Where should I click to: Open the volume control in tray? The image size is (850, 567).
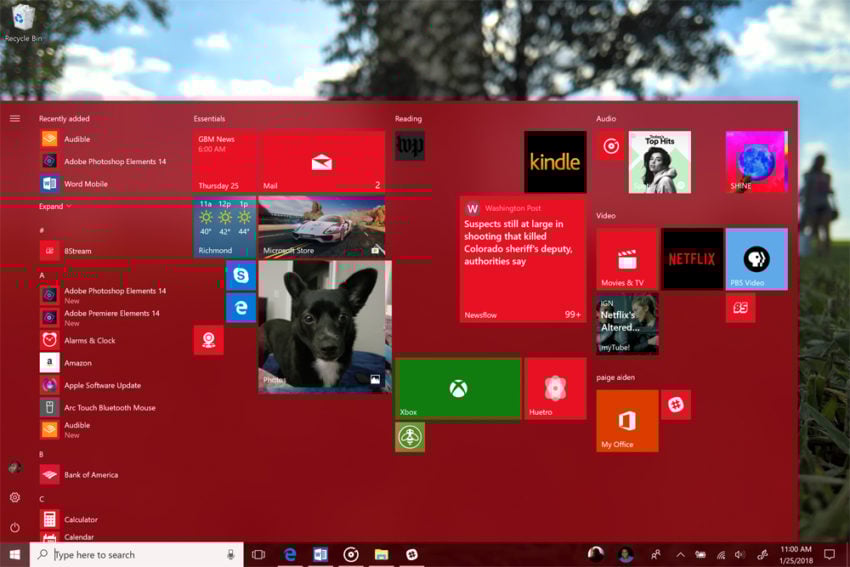click(x=740, y=555)
